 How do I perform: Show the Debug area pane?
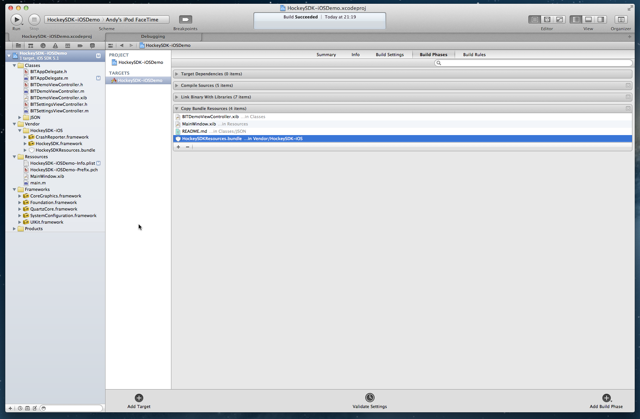pyautogui.click(x=588, y=19)
